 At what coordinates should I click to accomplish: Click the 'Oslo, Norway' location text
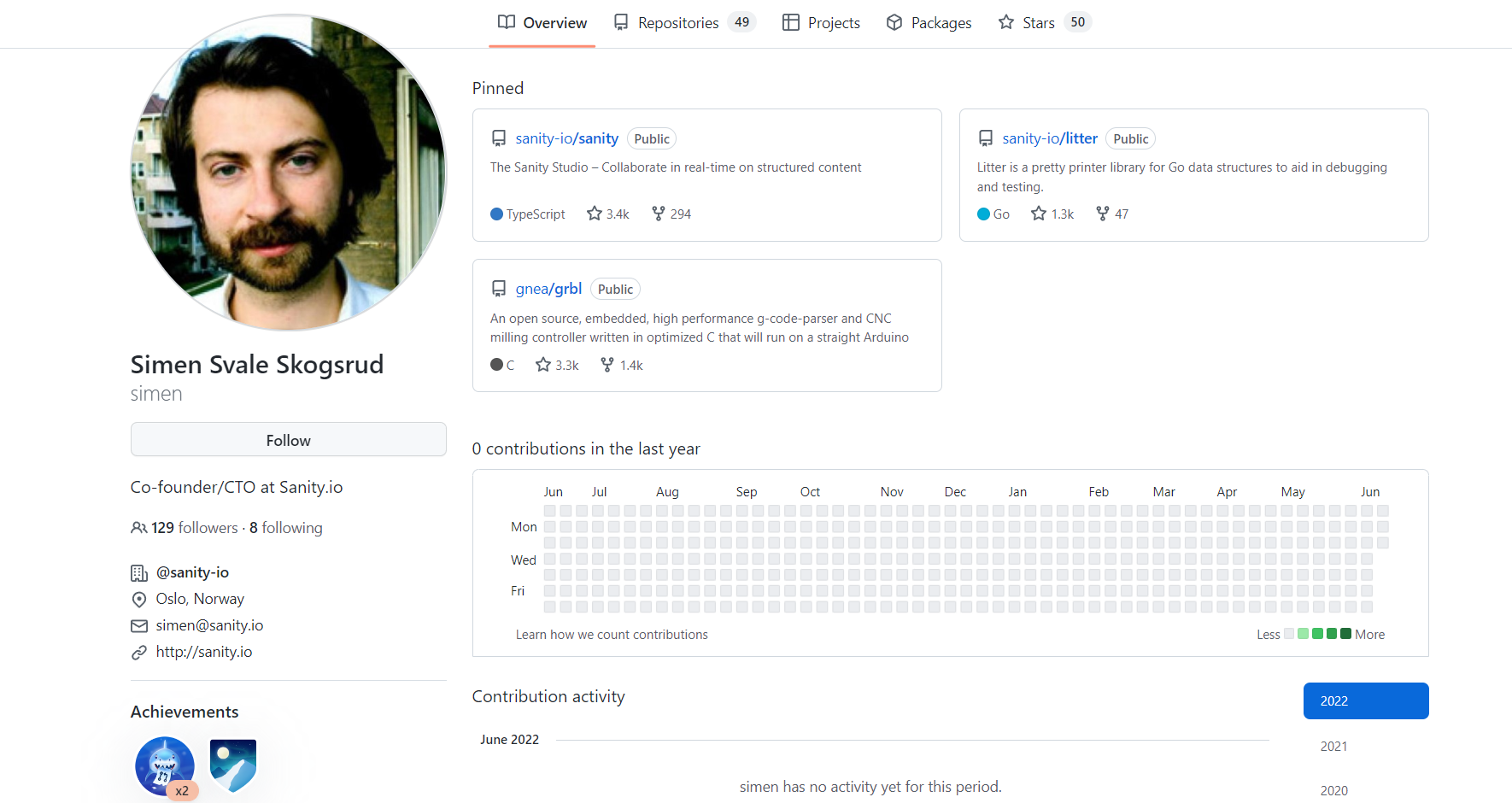click(x=200, y=599)
